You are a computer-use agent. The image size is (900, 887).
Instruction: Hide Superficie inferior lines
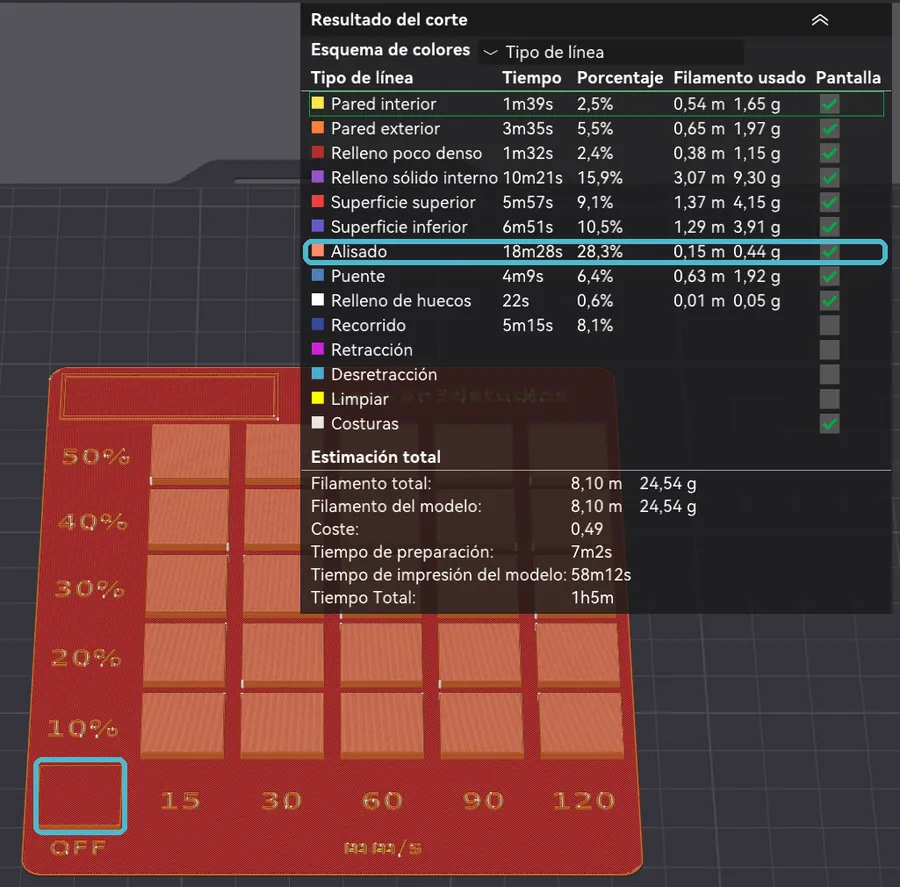coord(829,227)
